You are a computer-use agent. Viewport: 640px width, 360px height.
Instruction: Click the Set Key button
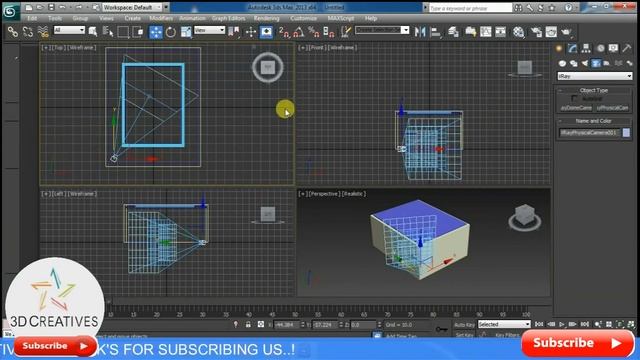[x=464, y=335]
